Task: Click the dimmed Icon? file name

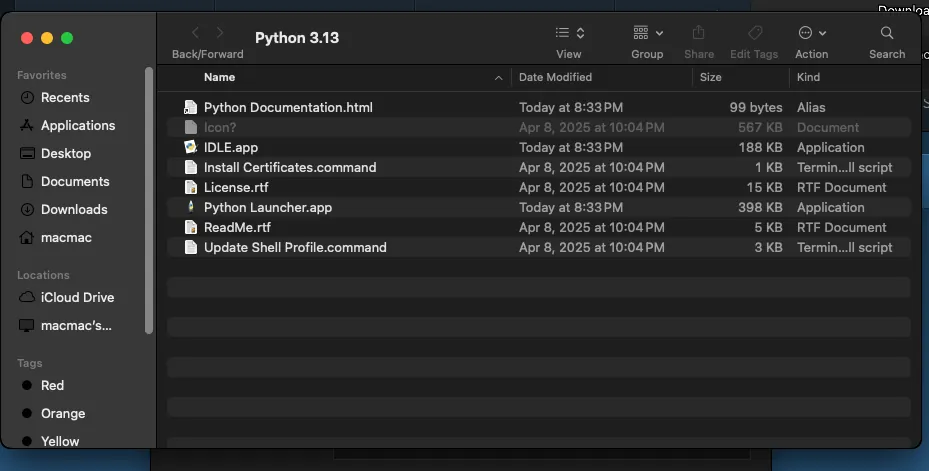Action: pyautogui.click(x=220, y=127)
